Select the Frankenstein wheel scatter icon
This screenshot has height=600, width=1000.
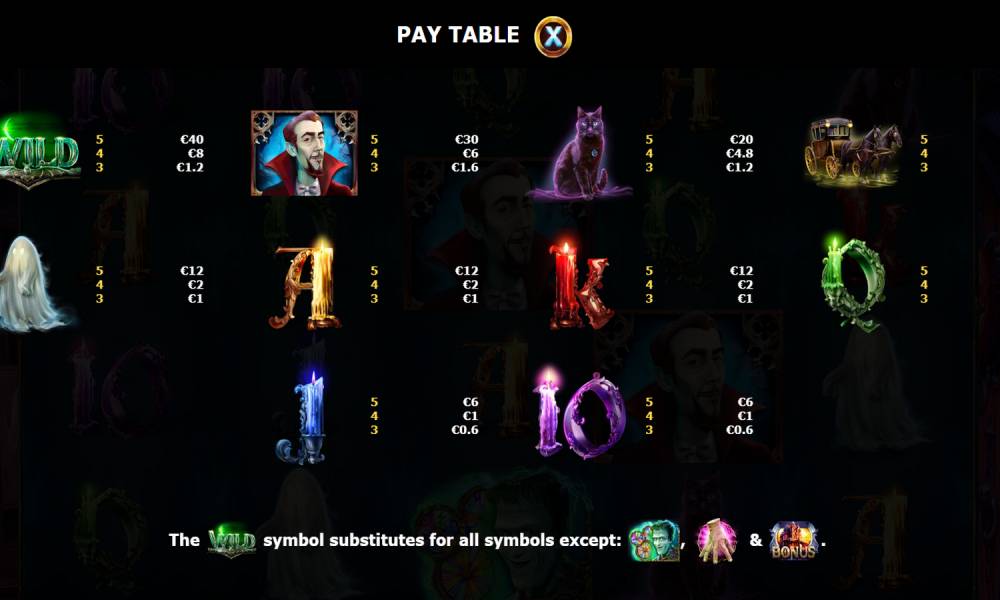click(654, 540)
